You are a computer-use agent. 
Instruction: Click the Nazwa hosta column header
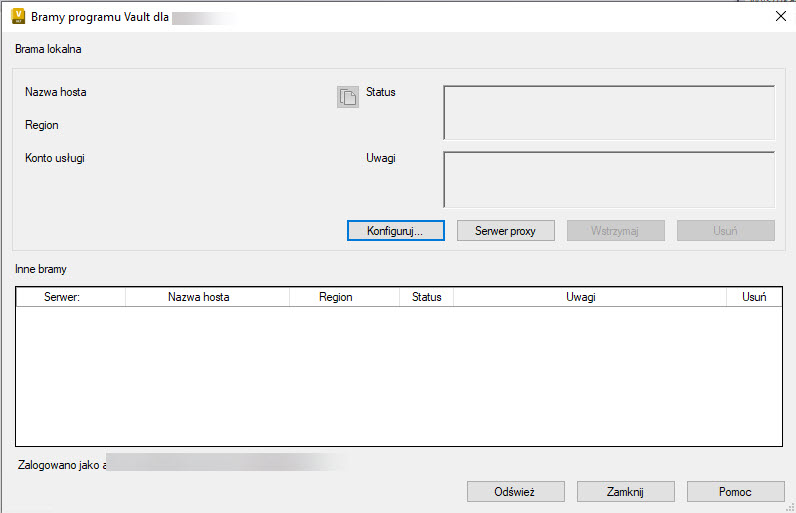[207, 297]
